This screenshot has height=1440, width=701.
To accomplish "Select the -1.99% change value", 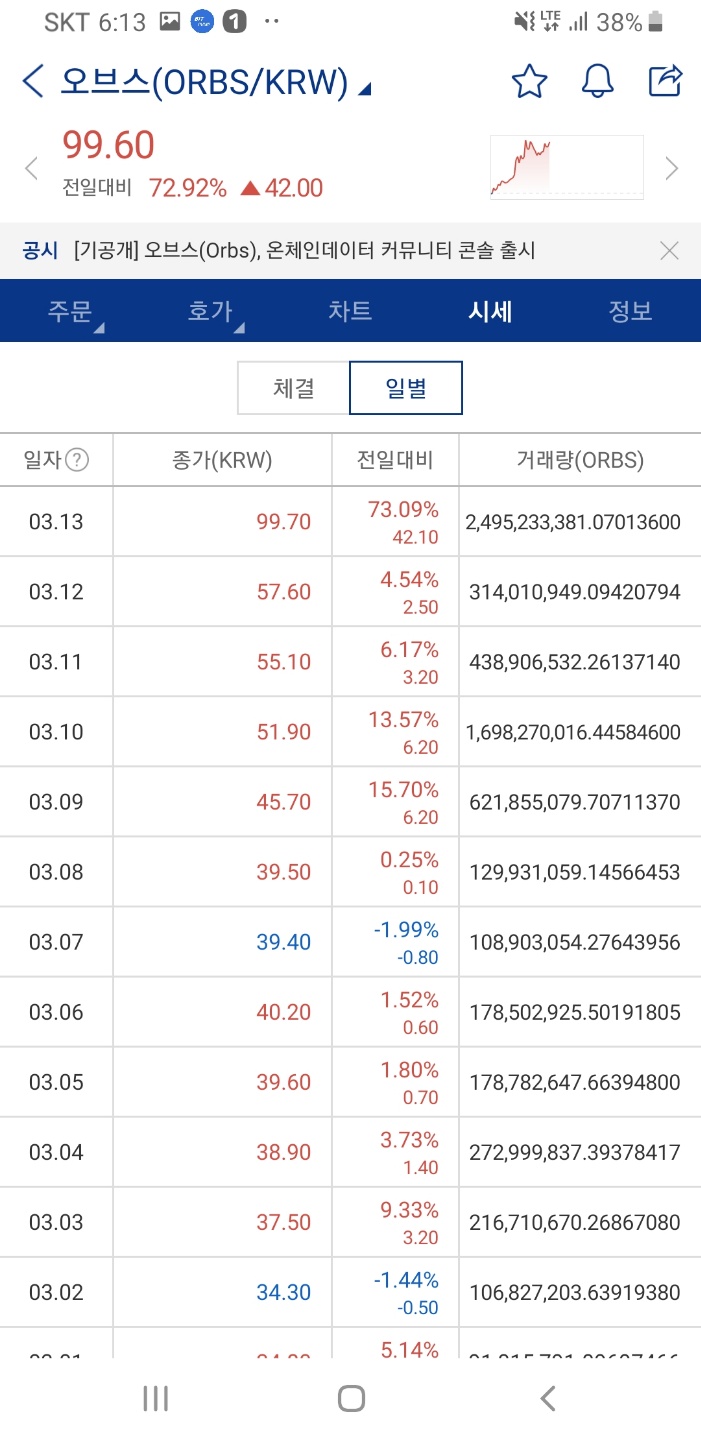I will click(406, 930).
